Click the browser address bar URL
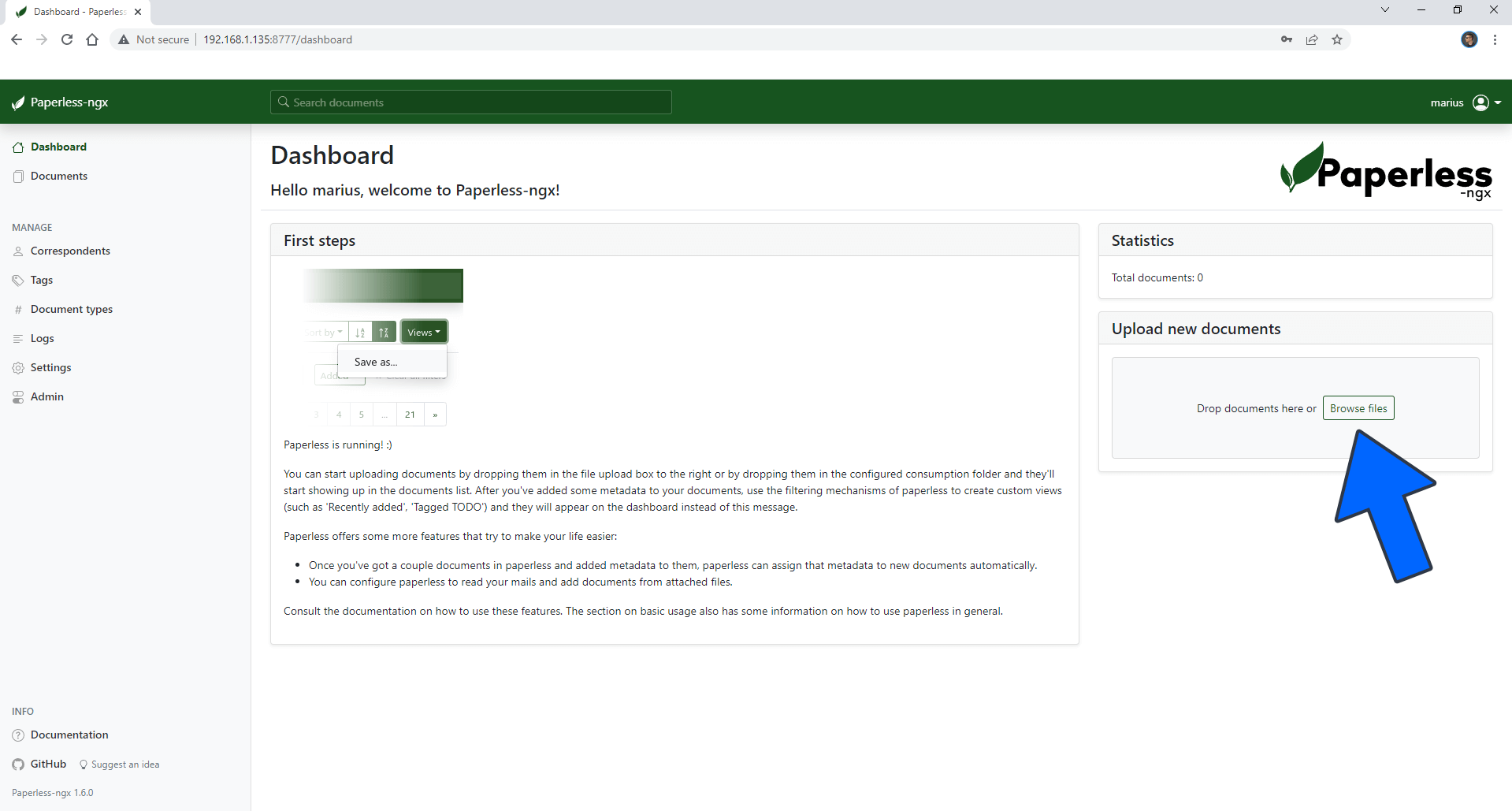The height and width of the screenshot is (811, 1512). tap(277, 39)
